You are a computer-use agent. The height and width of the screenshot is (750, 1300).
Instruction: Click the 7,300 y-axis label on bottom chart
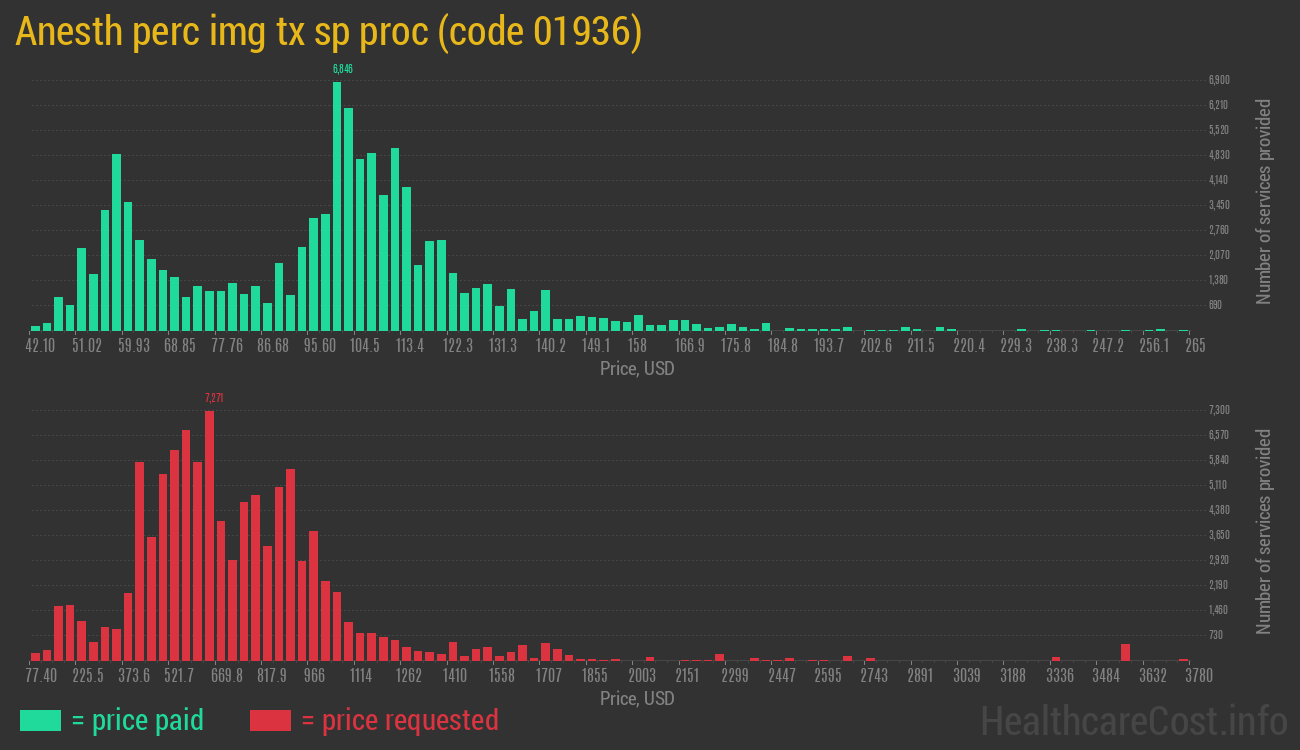(x=1219, y=410)
